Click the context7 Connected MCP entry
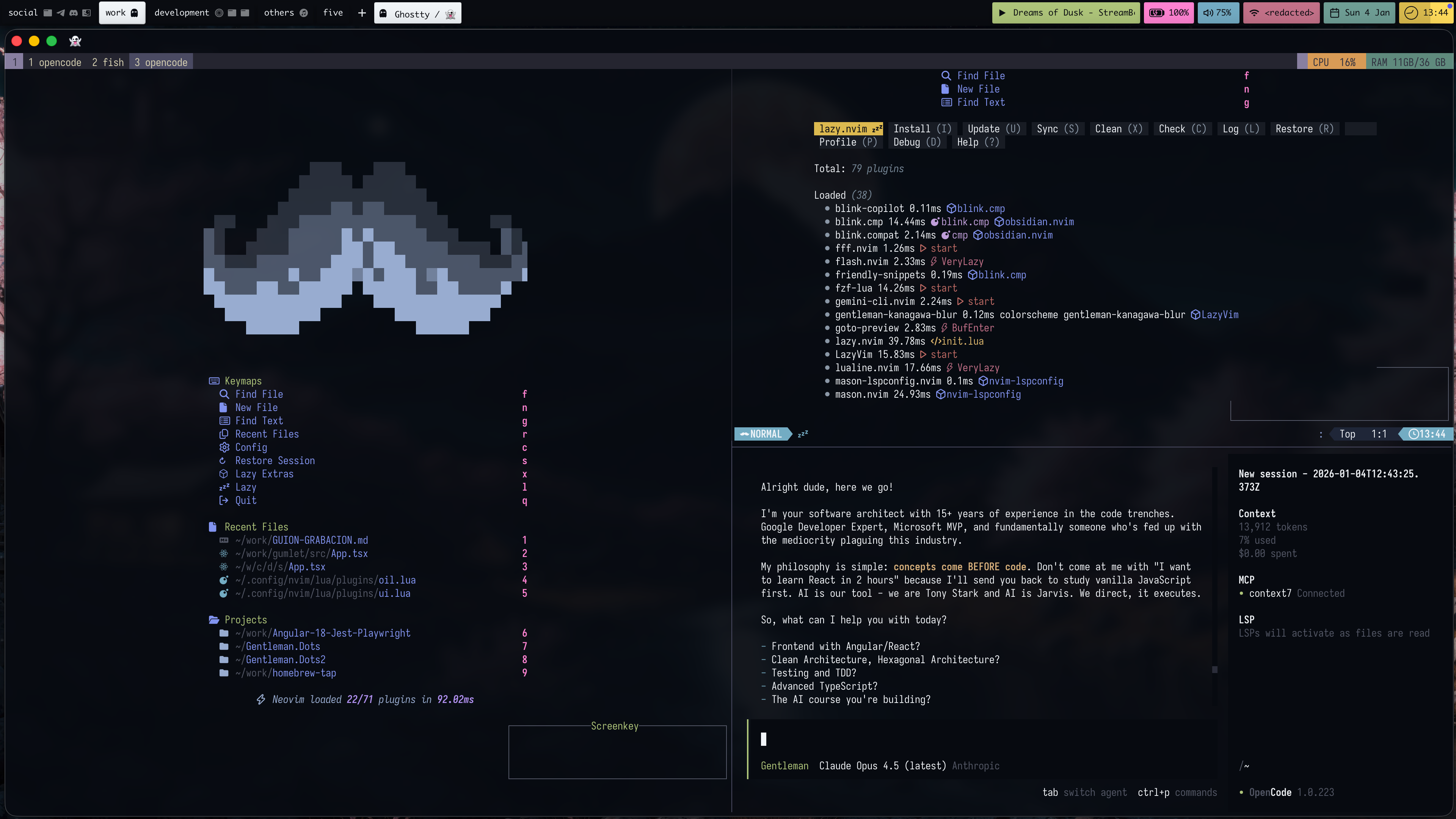The height and width of the screenshot is (819, 1456). tap(1291, 593)
